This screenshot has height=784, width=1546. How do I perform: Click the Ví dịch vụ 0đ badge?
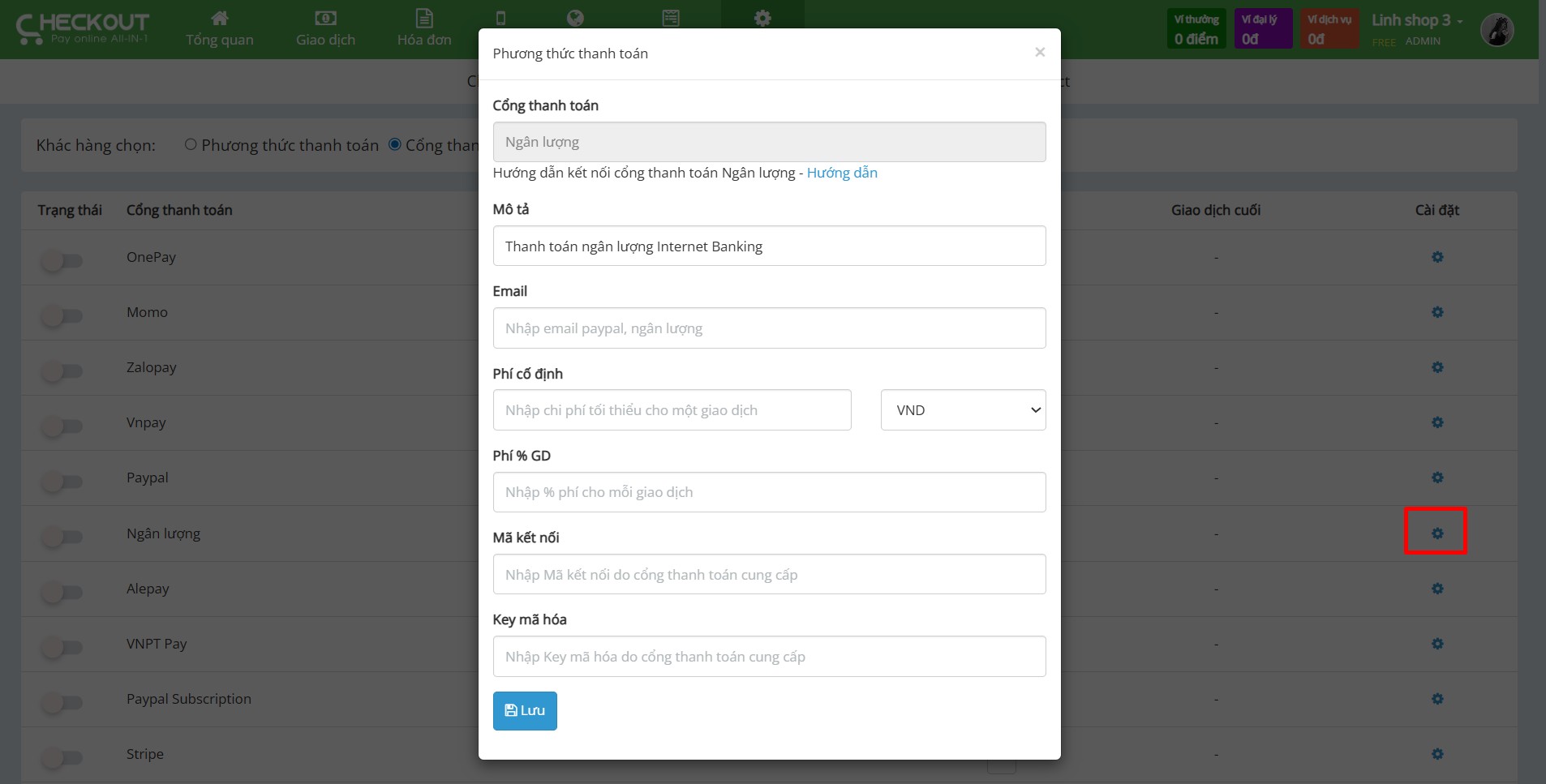[x=1329, y=29]
